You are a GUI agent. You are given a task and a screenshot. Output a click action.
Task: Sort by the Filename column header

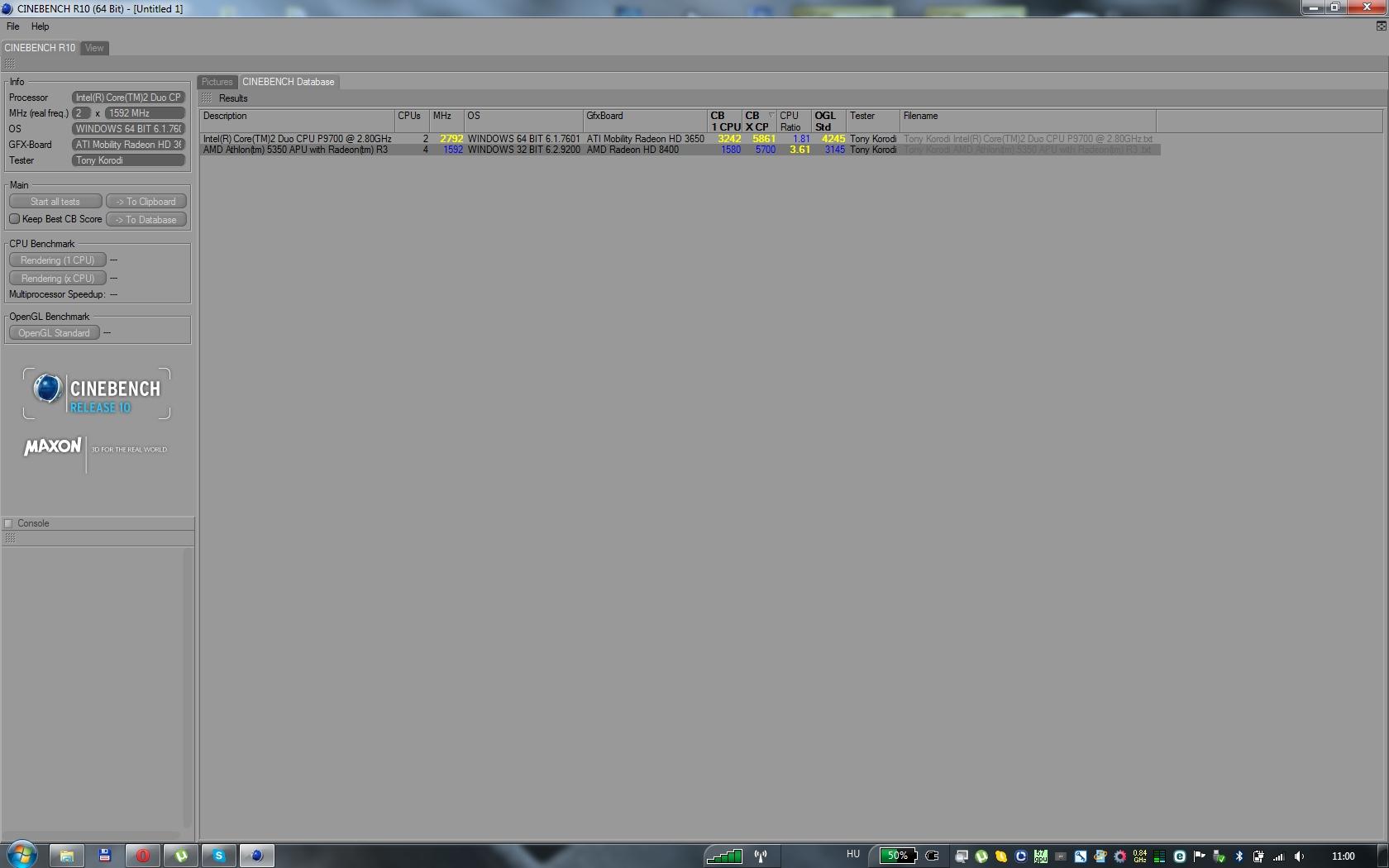coord(1028,121)
